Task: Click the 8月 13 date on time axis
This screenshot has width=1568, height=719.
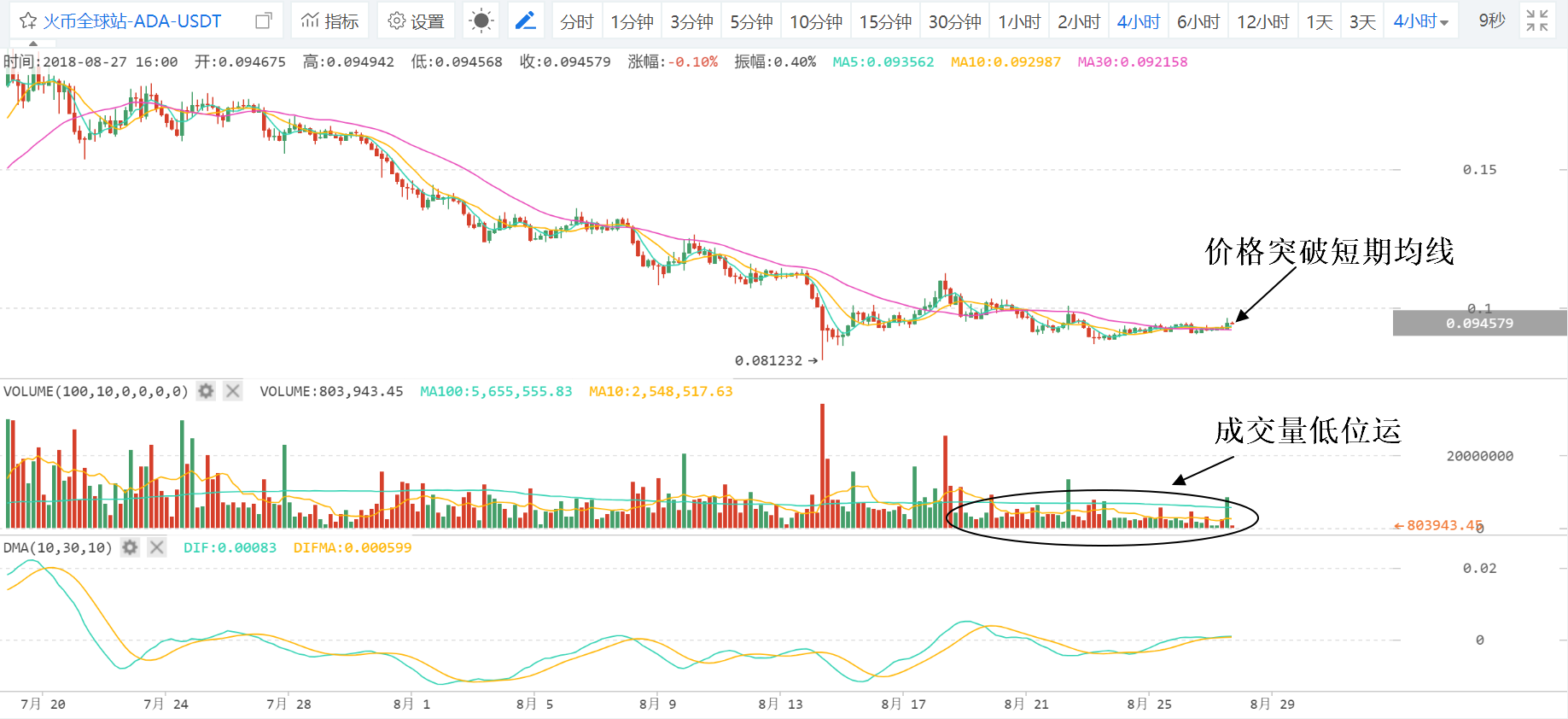Action: [x=780, y=704]
